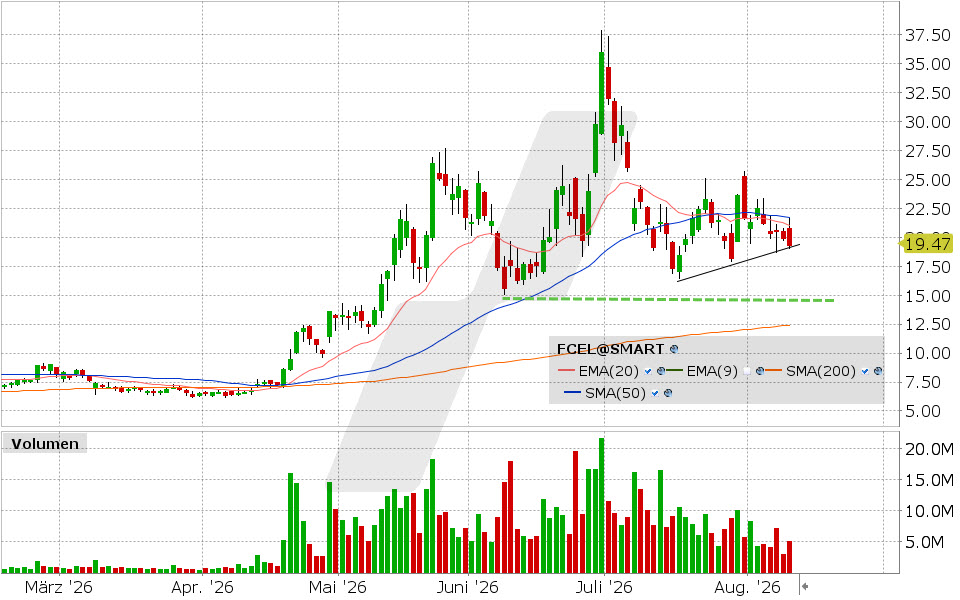Open settings icon next to FCEL@SMART

[x=674, y=349]
